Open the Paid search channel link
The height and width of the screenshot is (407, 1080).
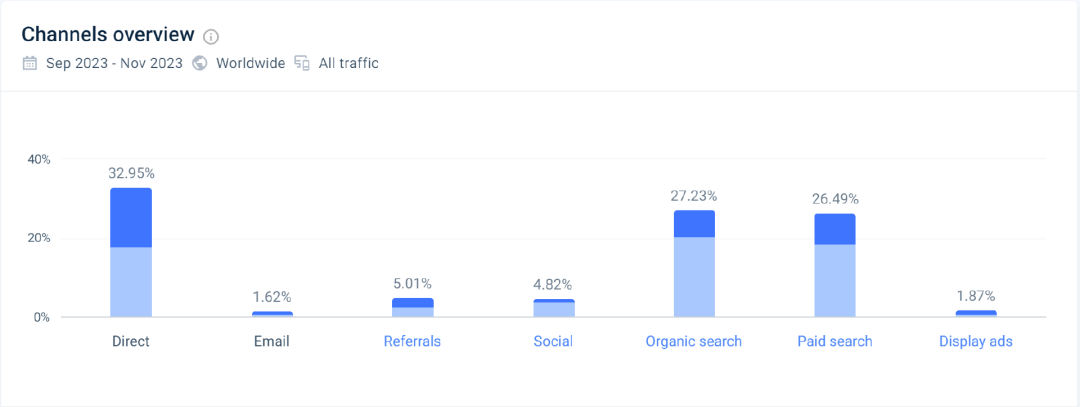tap(835, 341)
